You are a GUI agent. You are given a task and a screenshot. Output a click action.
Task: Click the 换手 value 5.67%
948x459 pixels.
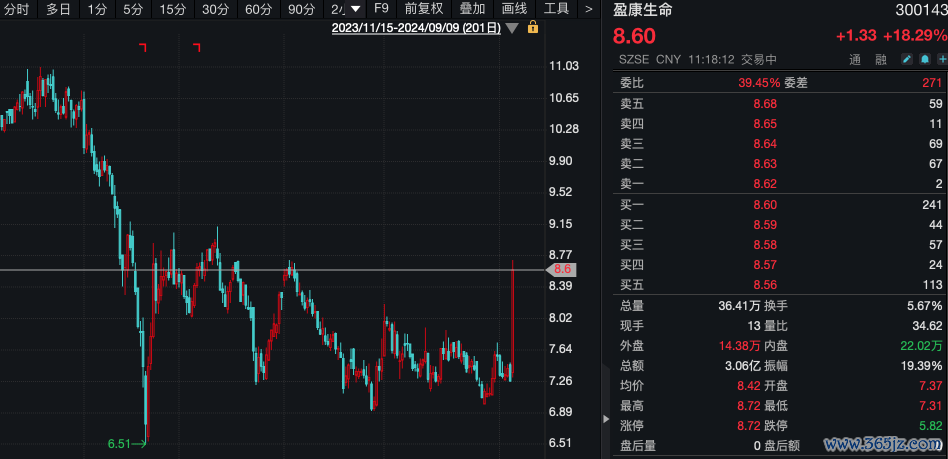(x=924, y=306)
